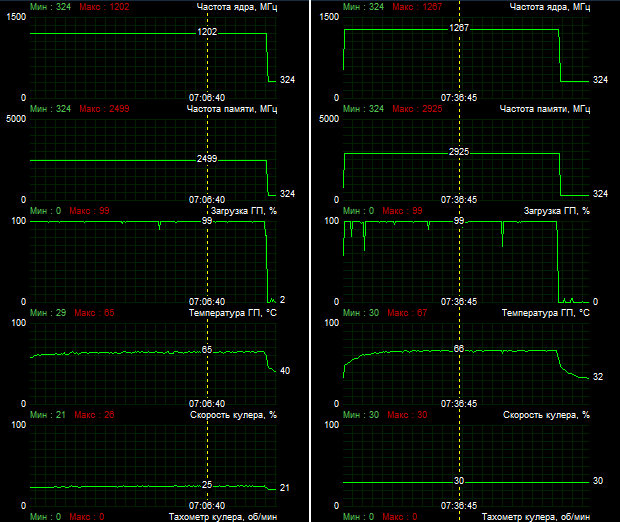Click 'Загрузка ГП, %' title in the left panel
The width and height of the screenshot is (620, 522).
244,211
